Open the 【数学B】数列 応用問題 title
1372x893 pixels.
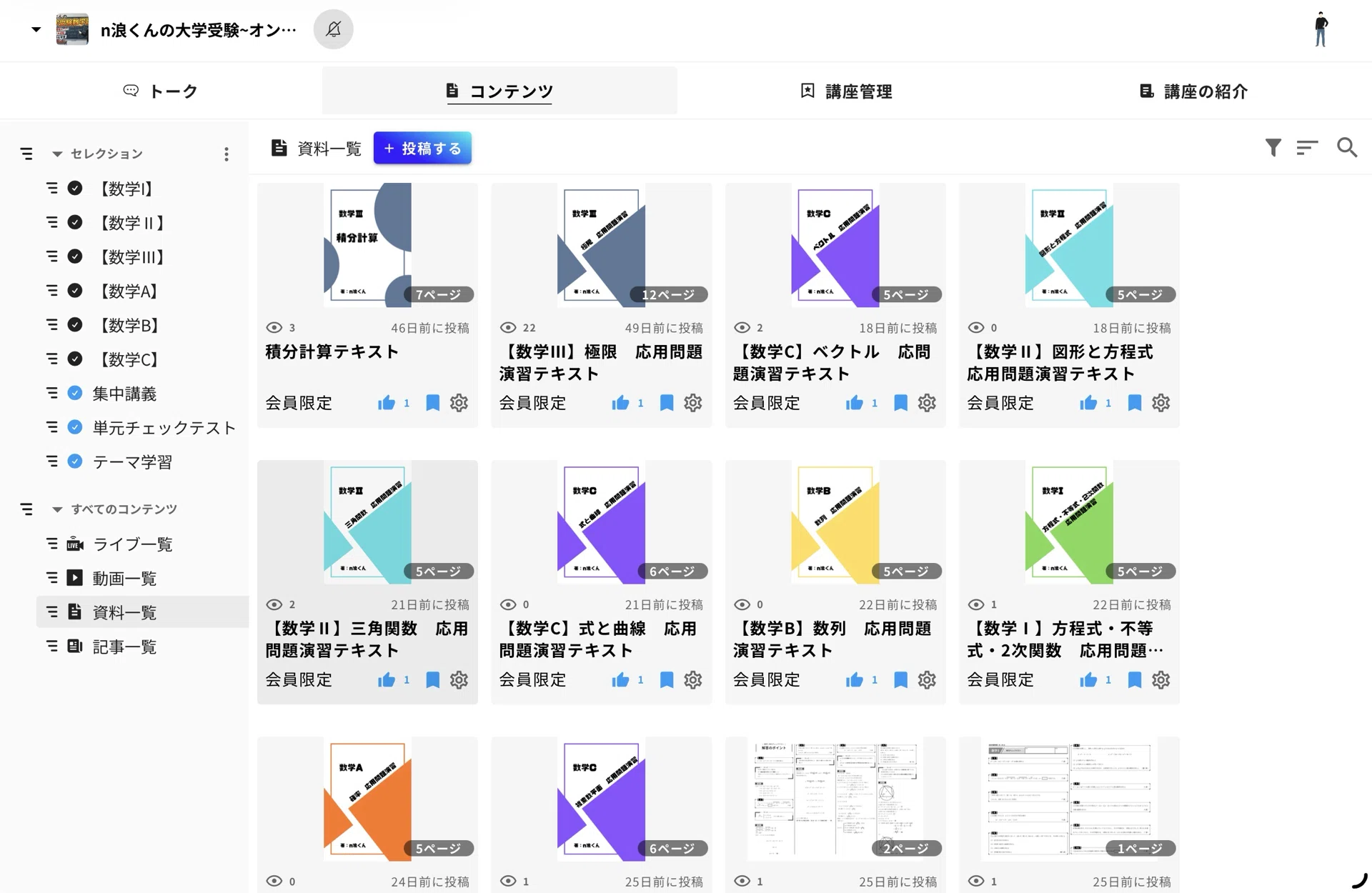pos(832,639)
